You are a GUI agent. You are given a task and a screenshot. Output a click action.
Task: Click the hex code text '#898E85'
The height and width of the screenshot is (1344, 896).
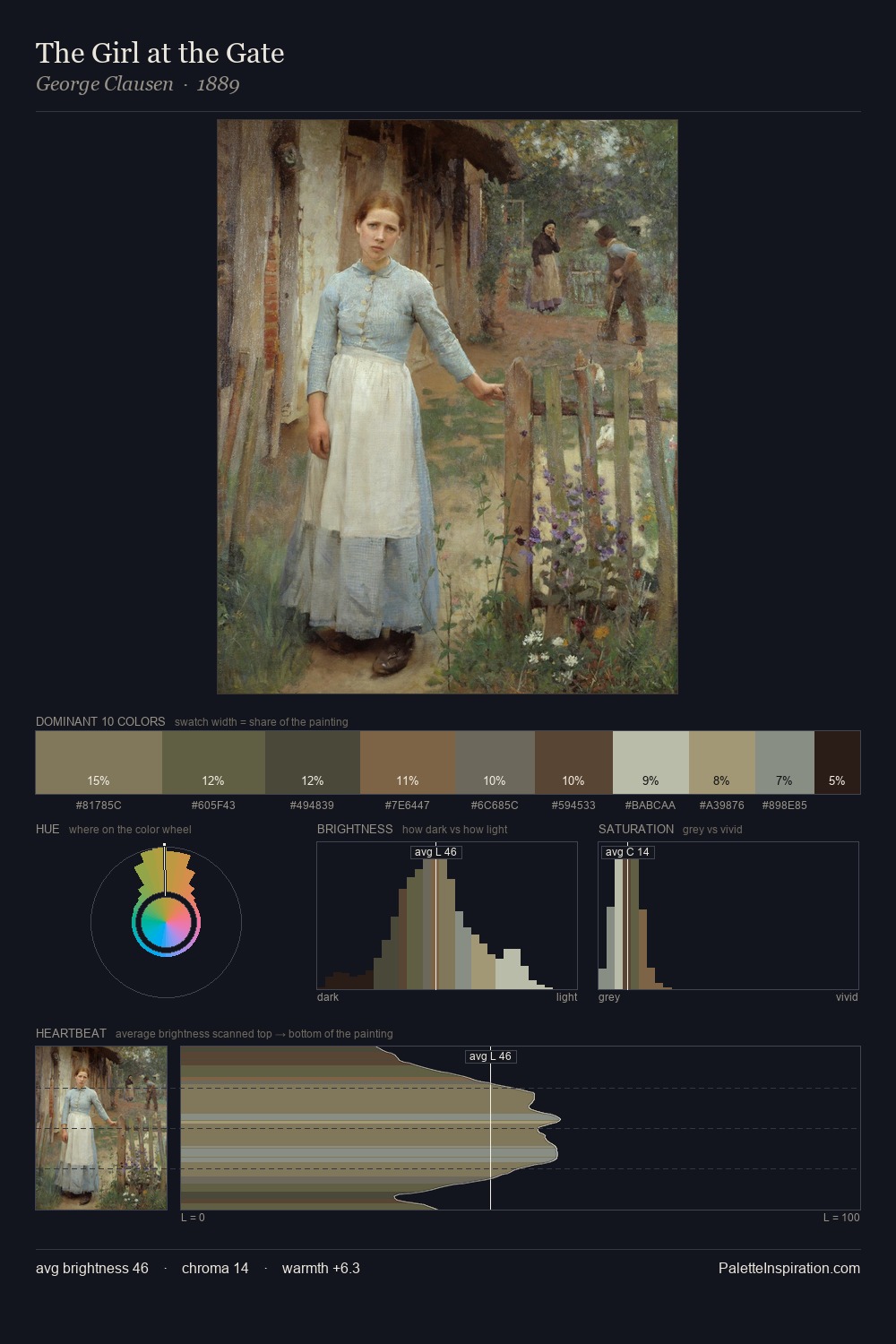tap(784, 806)
